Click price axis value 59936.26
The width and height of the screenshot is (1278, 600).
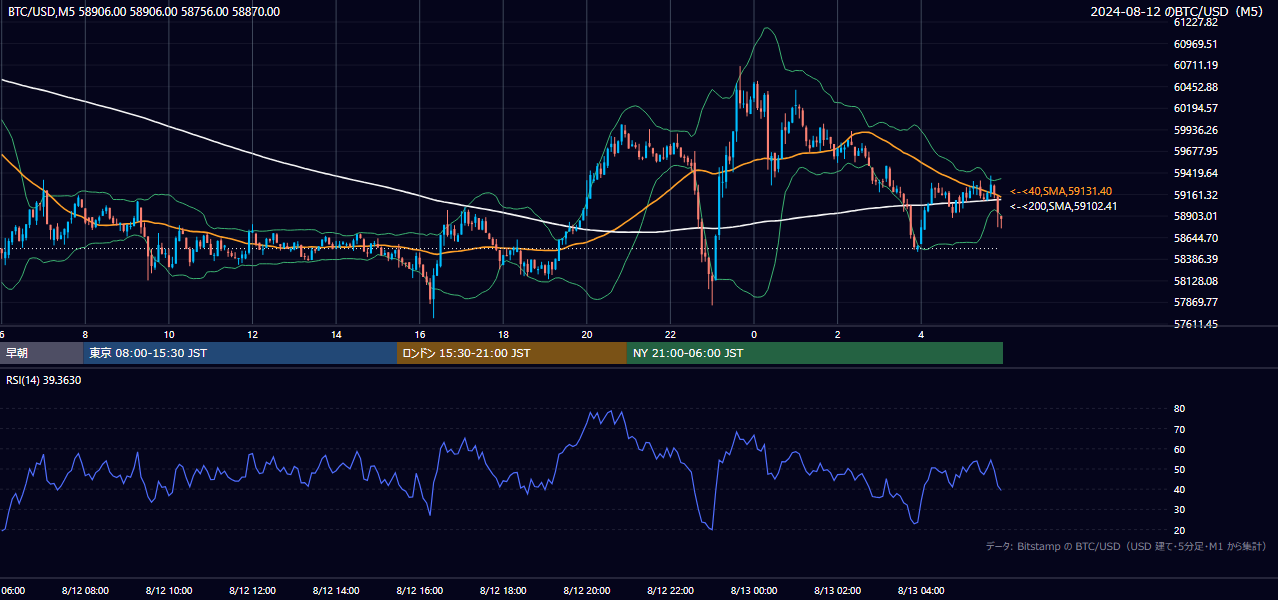(1195, 130)
